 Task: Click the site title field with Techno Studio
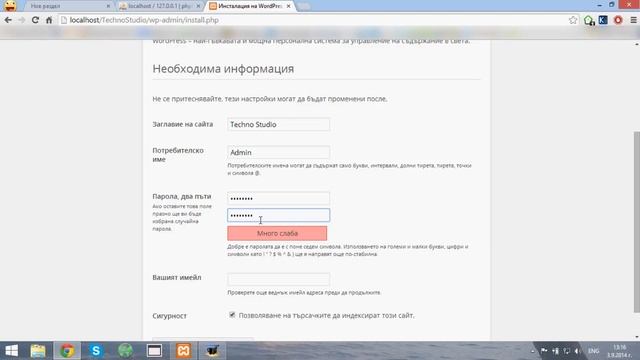click(278, 124)
